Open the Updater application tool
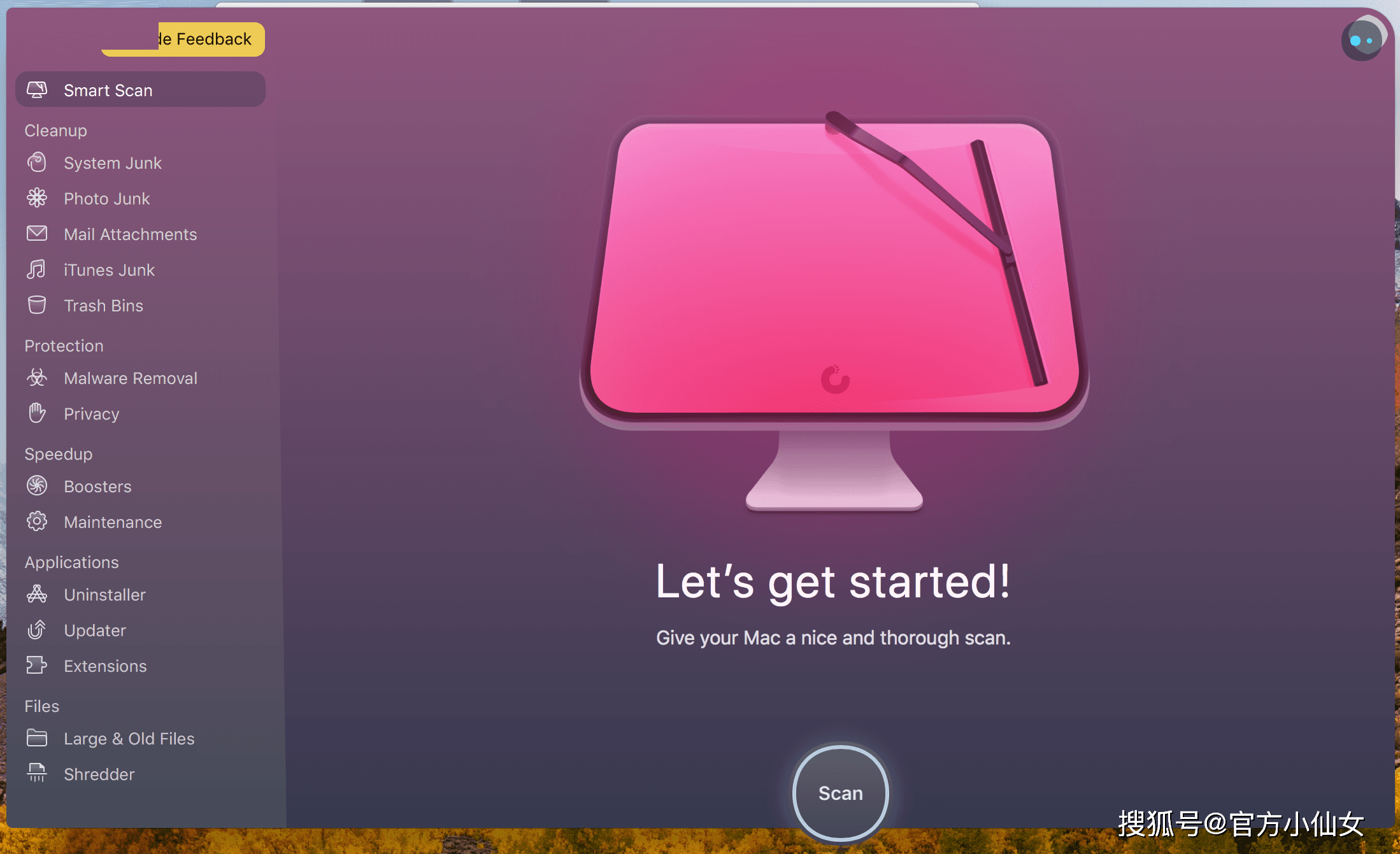The width and height of the screenshot is (1400, 854). pyautogui.click(x=95, y=630)
